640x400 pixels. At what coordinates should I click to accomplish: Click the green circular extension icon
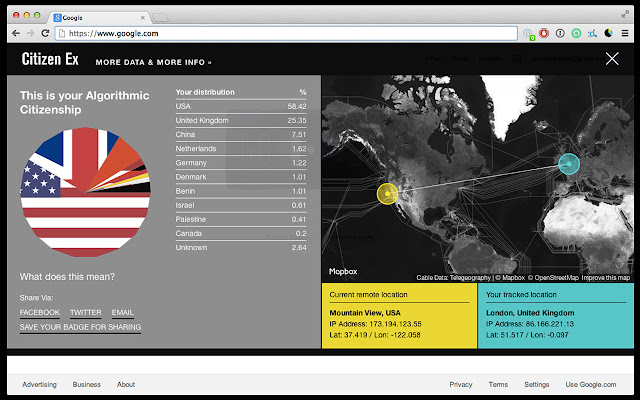(576, 33)
